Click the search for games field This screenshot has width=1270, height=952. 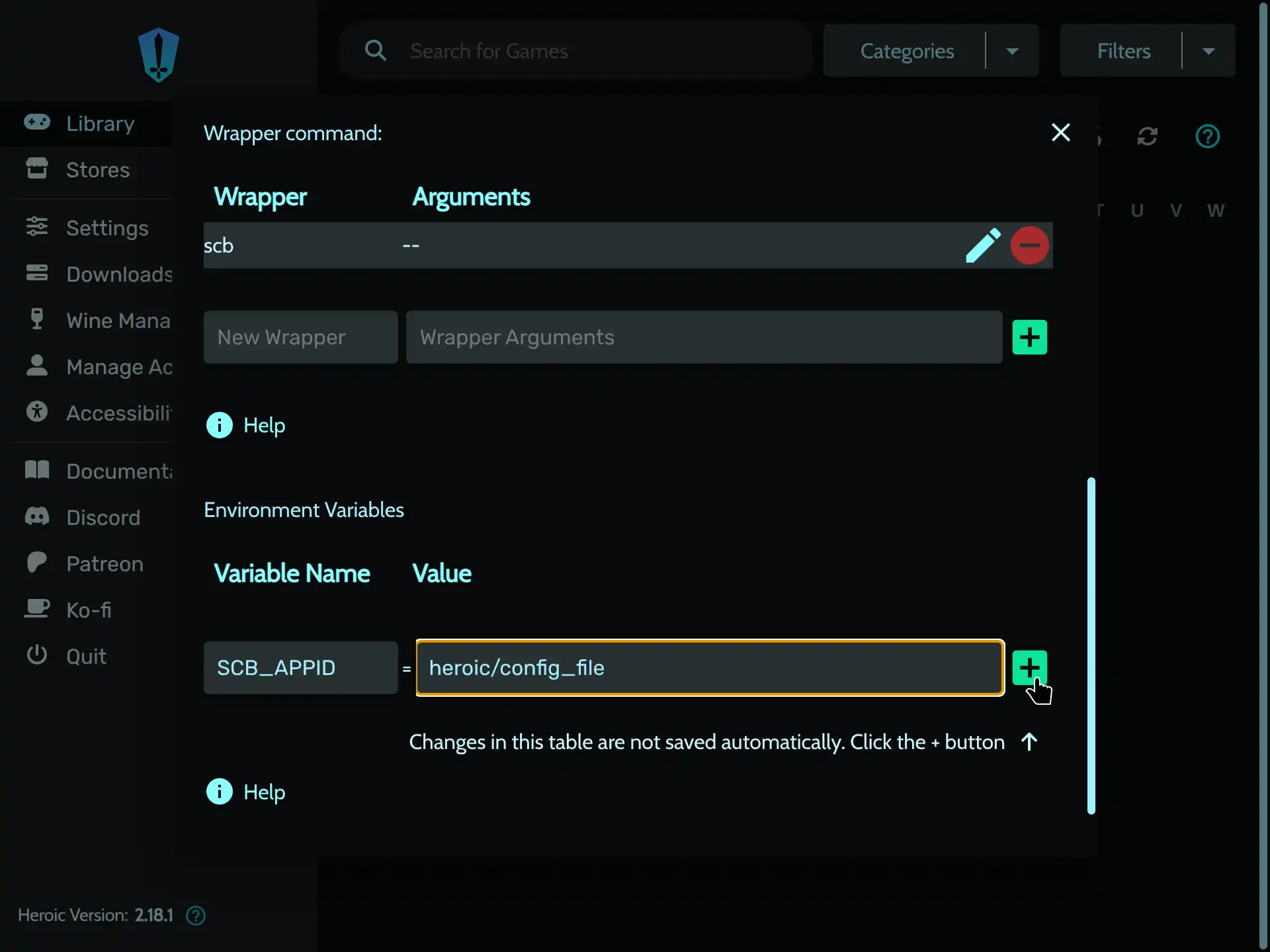point(575,51)
